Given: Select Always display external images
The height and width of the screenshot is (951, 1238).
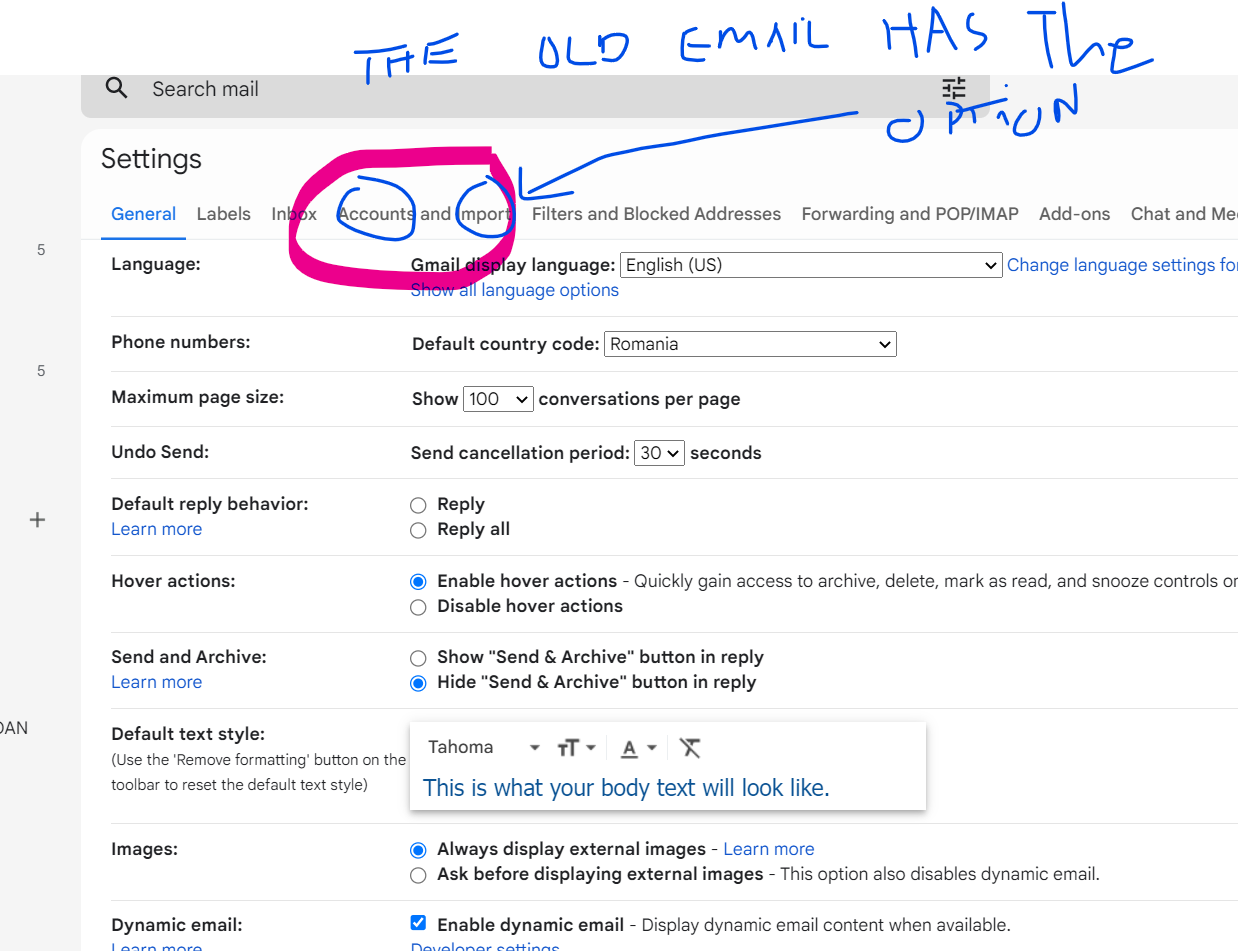Looking at the screenshot, I should pos(418,850).
